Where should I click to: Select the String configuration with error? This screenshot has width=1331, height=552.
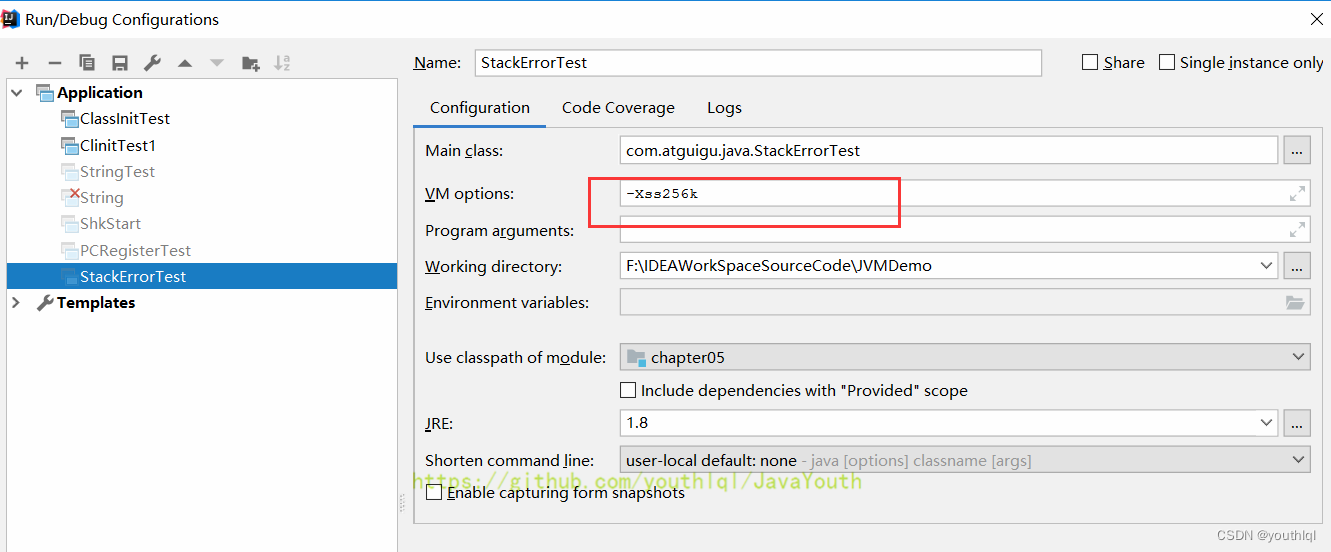[x=102, y=197]
